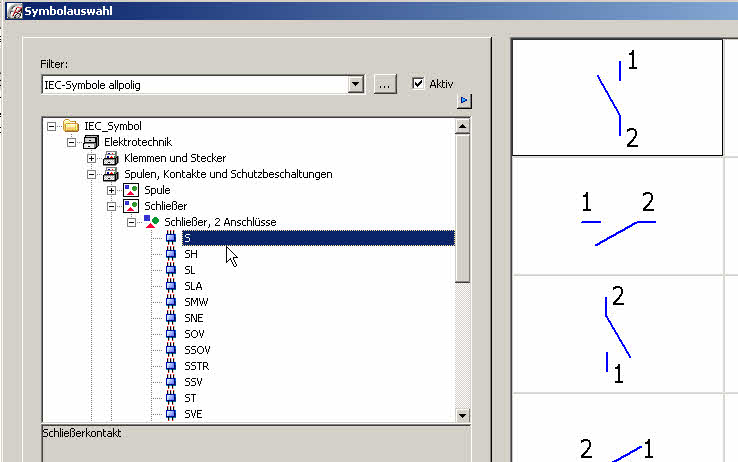
Task: Click the symbol icon beside SSV
Action: pyautogui.click(x=171, y=382)
